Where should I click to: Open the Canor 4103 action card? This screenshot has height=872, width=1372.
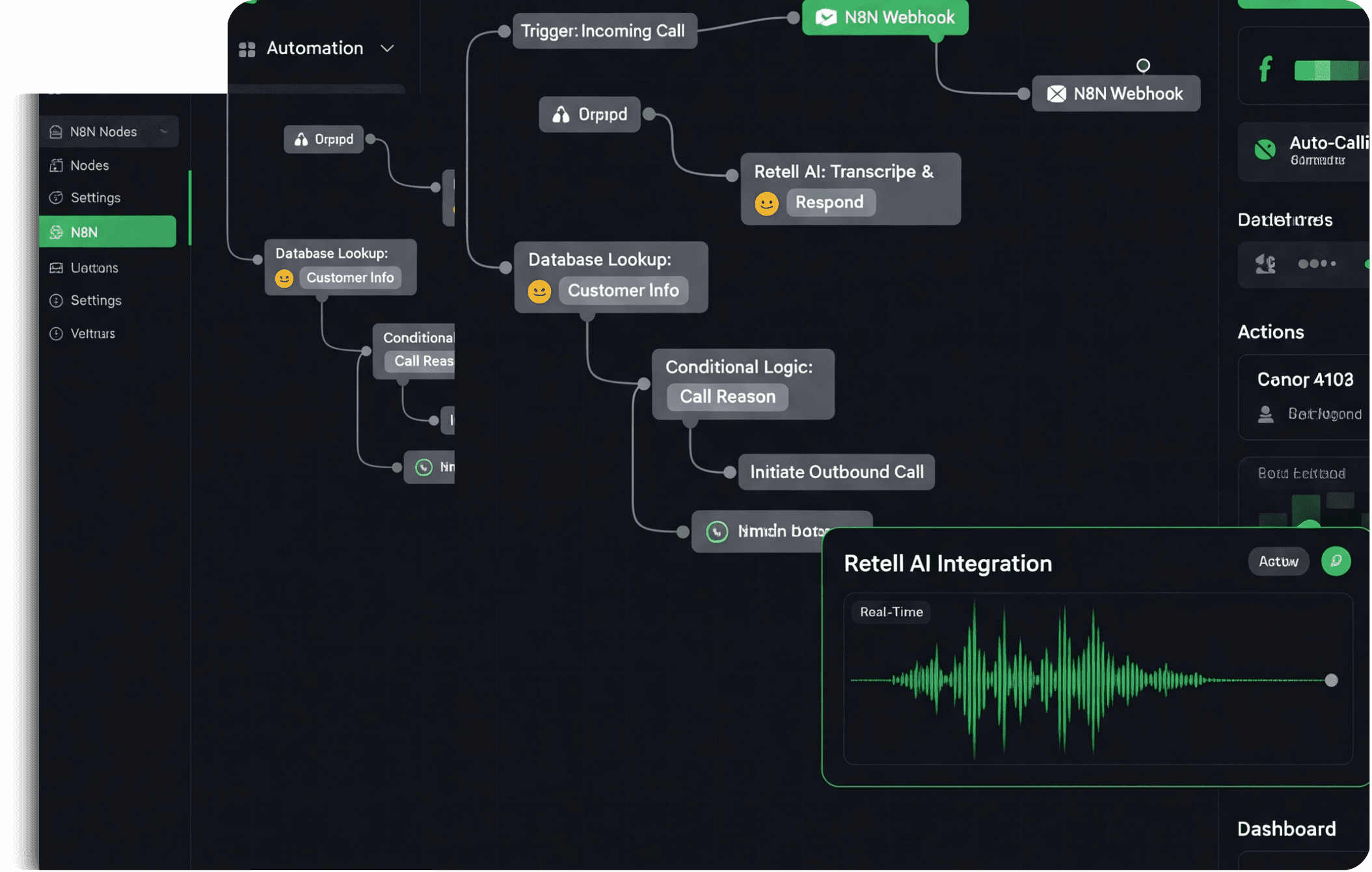[1304, 397]
